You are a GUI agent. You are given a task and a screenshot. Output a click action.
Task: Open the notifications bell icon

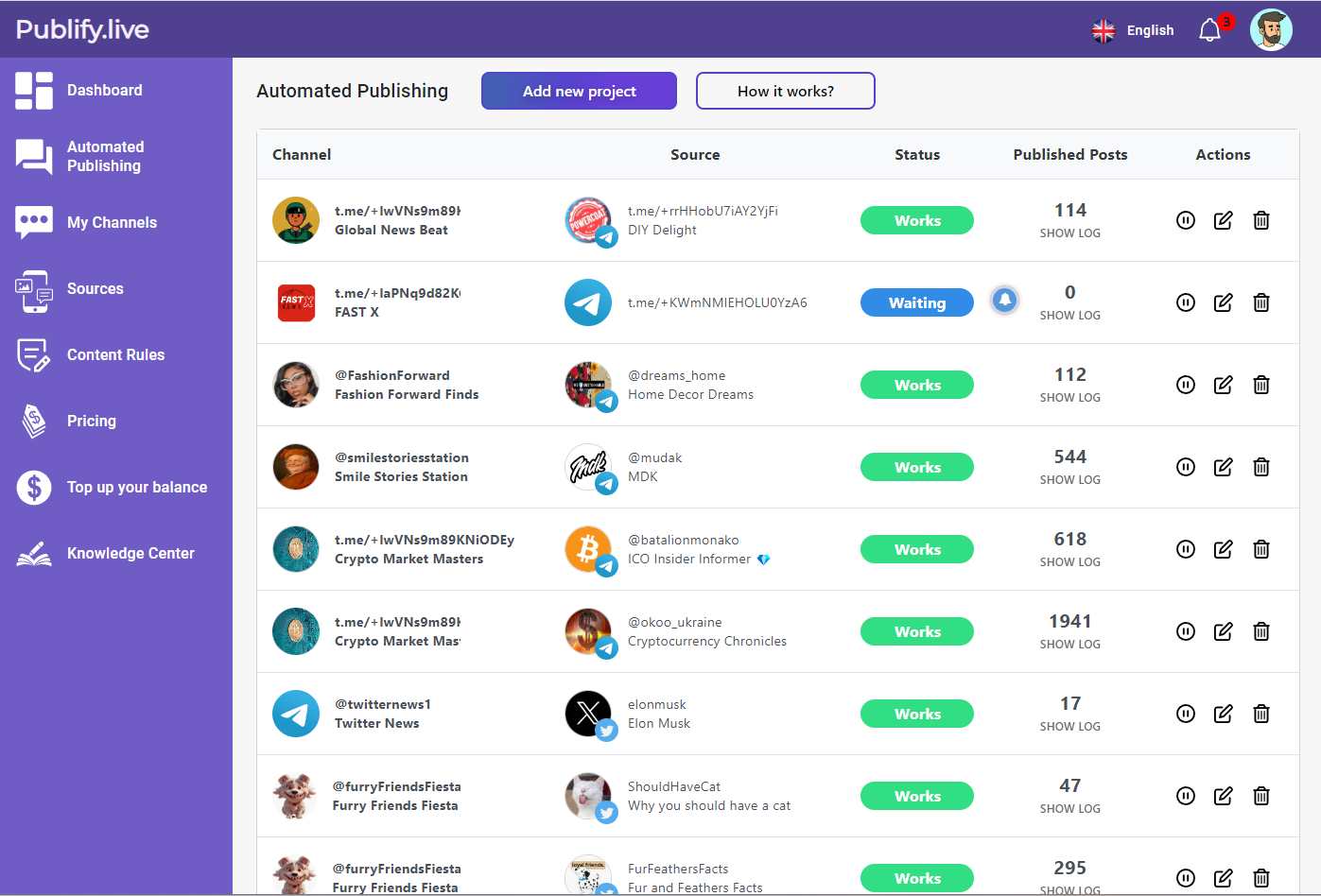click(1210, 30)
